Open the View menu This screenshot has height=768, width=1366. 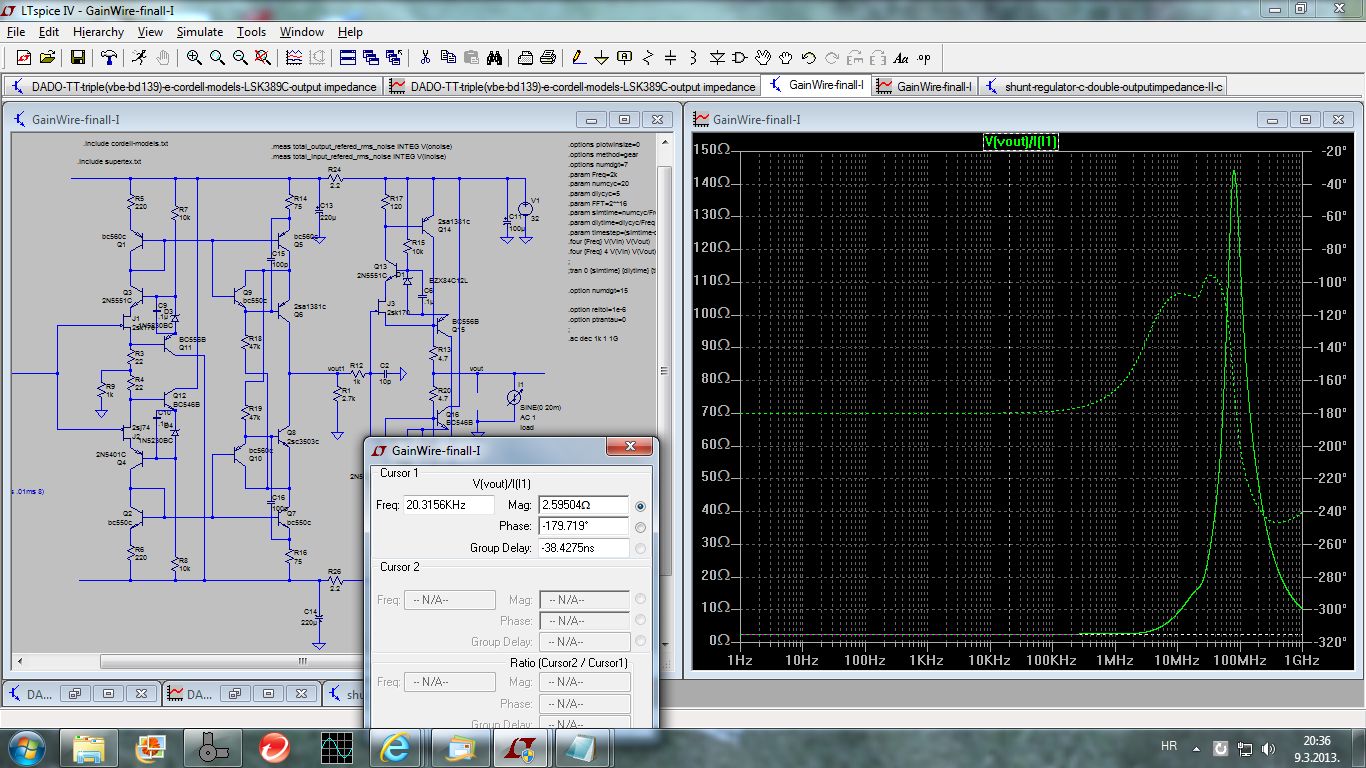coord(149,32)
